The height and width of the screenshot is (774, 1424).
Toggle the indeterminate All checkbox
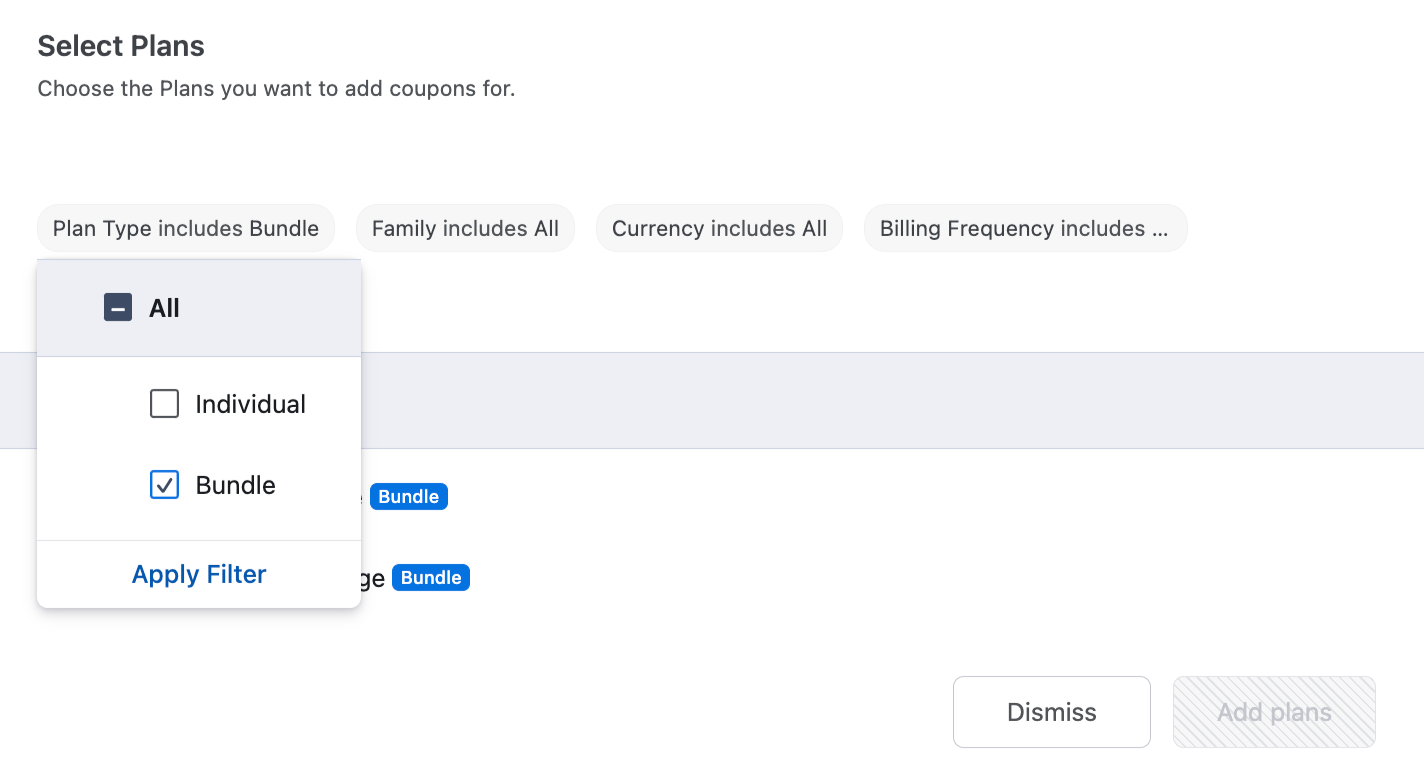[x=118, y=308]
